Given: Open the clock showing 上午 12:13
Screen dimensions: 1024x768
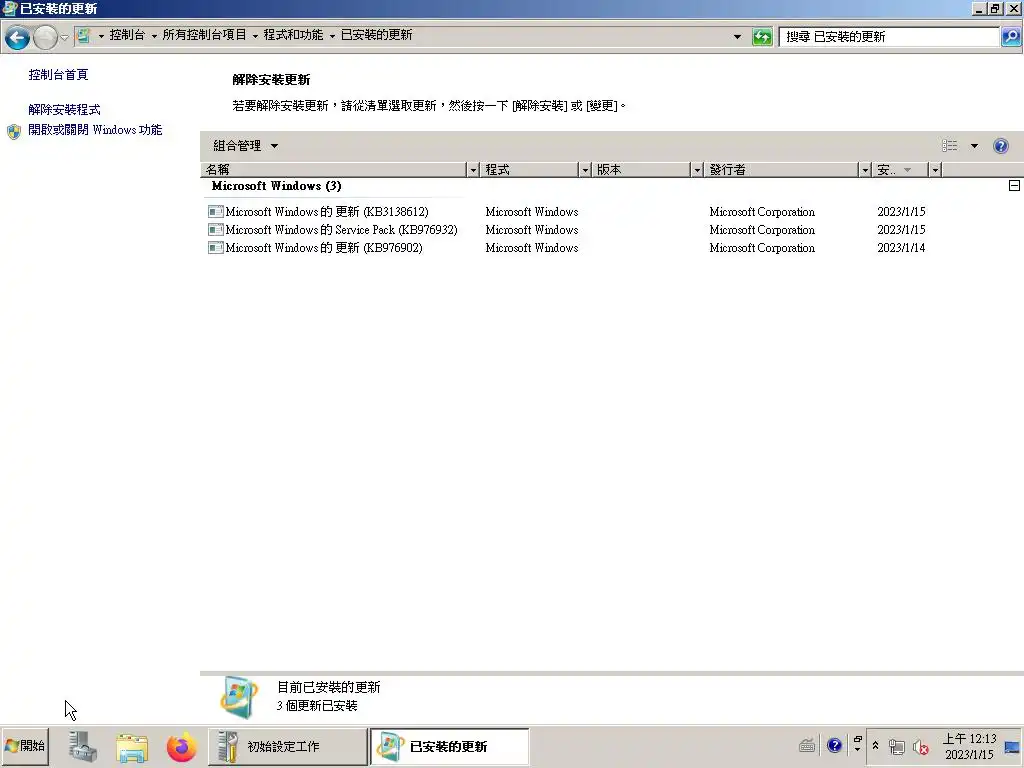Looking at the screenshot, I should coord(969,746).
